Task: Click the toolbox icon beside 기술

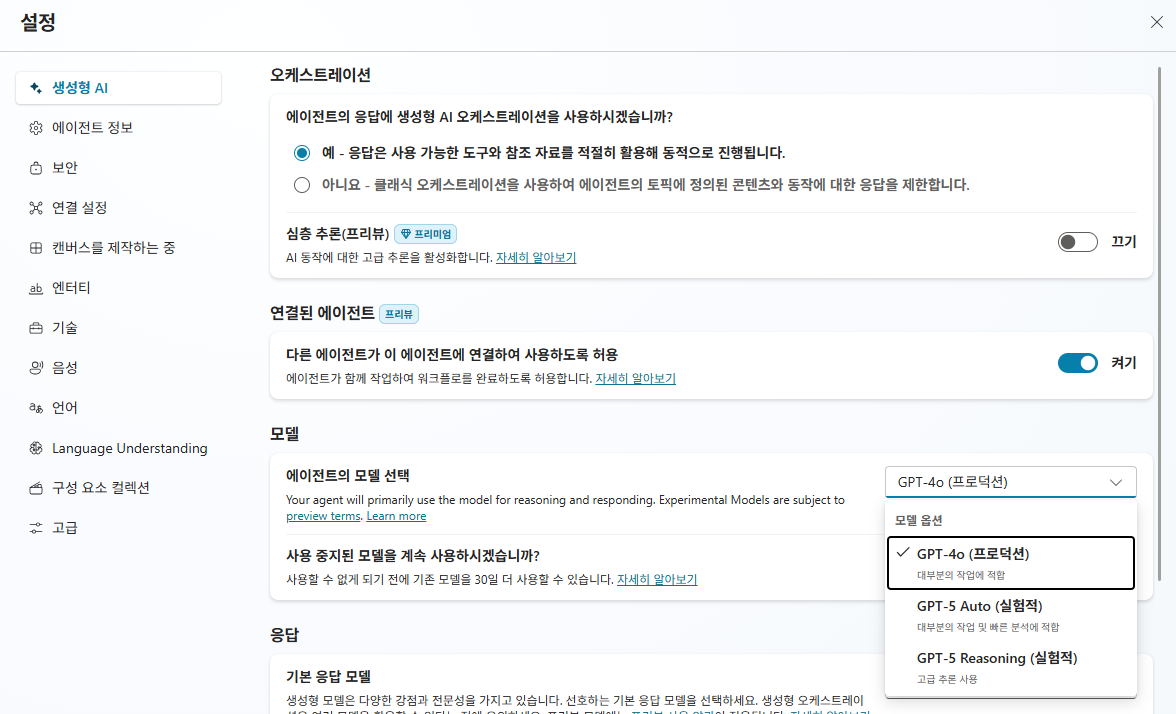Action: tap(35, 328)
